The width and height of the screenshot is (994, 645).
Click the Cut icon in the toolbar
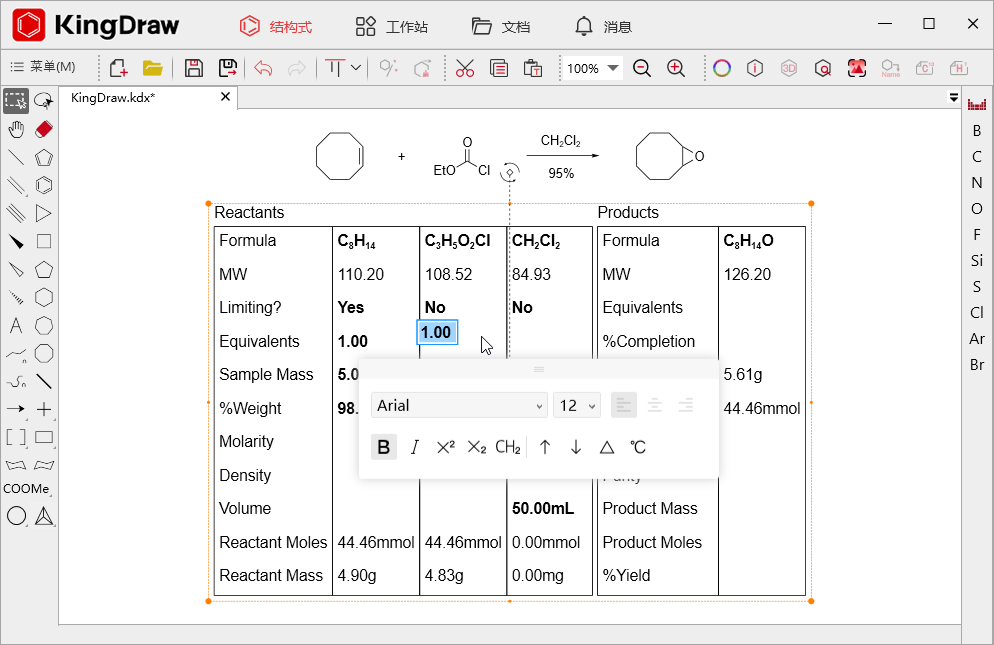(464, 68)
